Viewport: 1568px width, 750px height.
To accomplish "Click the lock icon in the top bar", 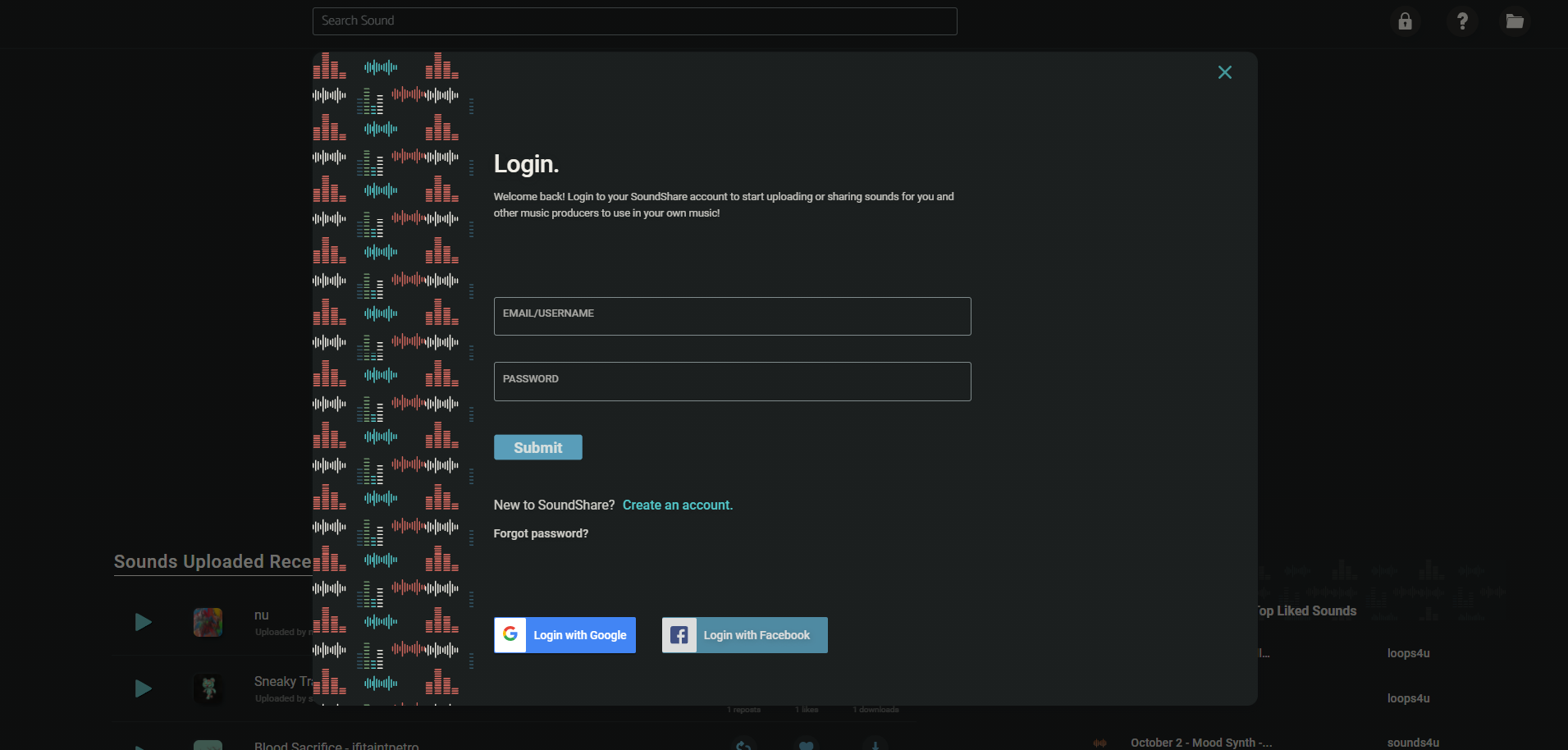I will [x=1406, y=21].
